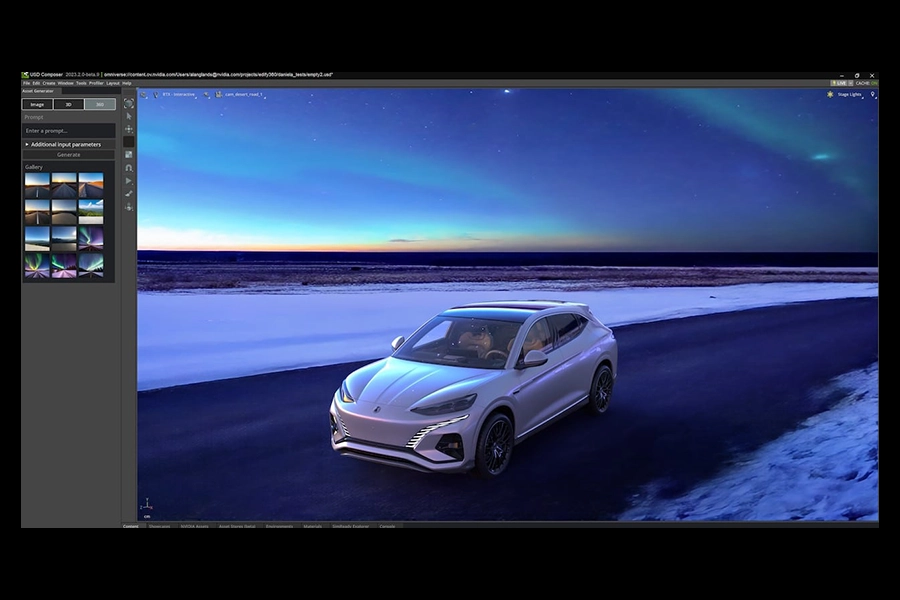The image size is (900, 600).
Task: Open the Layout menu
Action: tap(112, 83)
